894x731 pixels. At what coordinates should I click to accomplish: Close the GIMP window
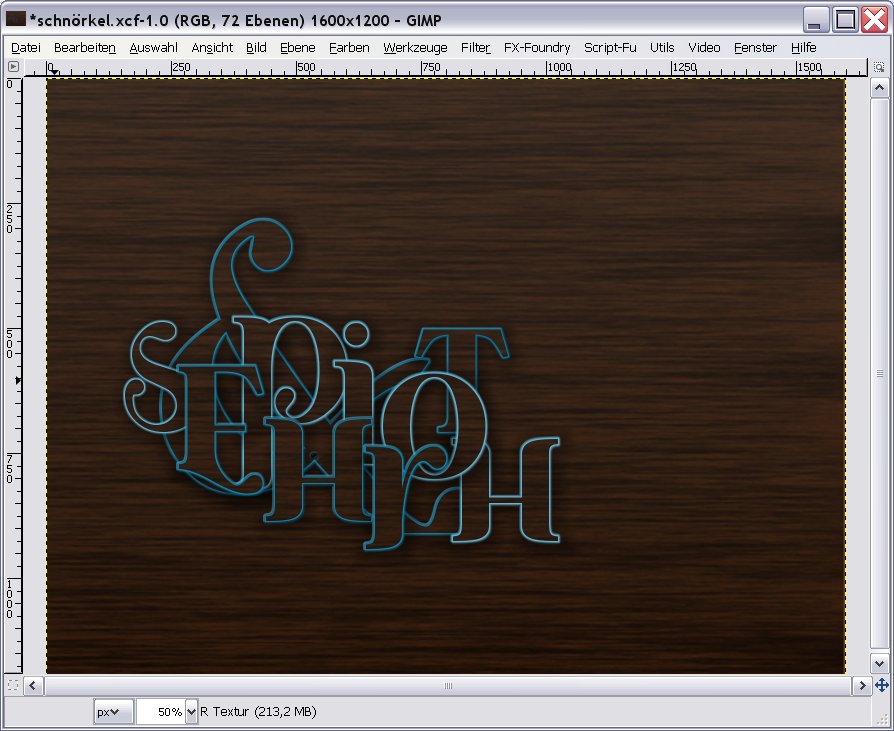click(874, 20)
